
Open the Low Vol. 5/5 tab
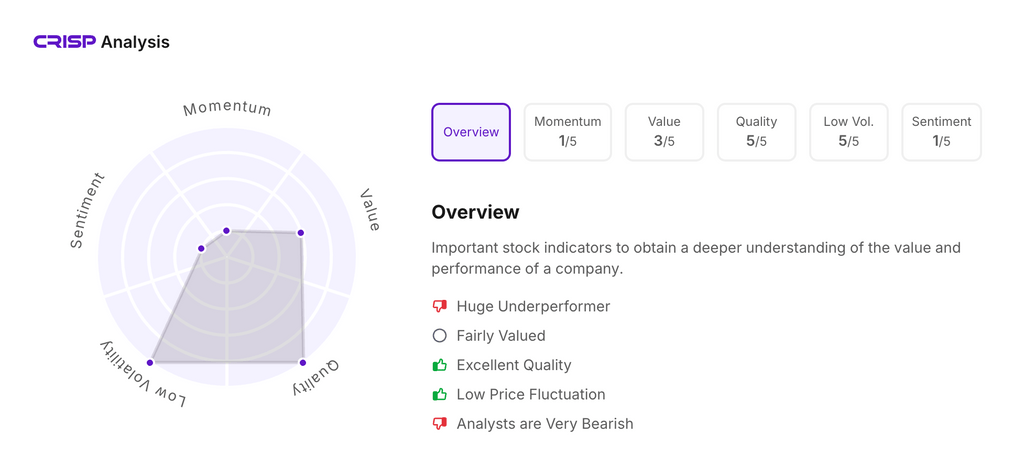tap(848, 132)
